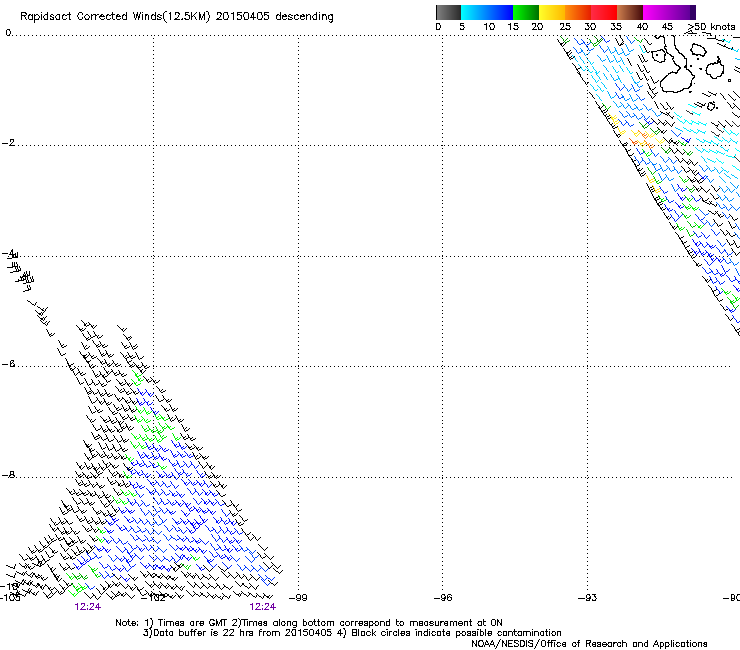Click the '>50 knots' legend label

711,27
